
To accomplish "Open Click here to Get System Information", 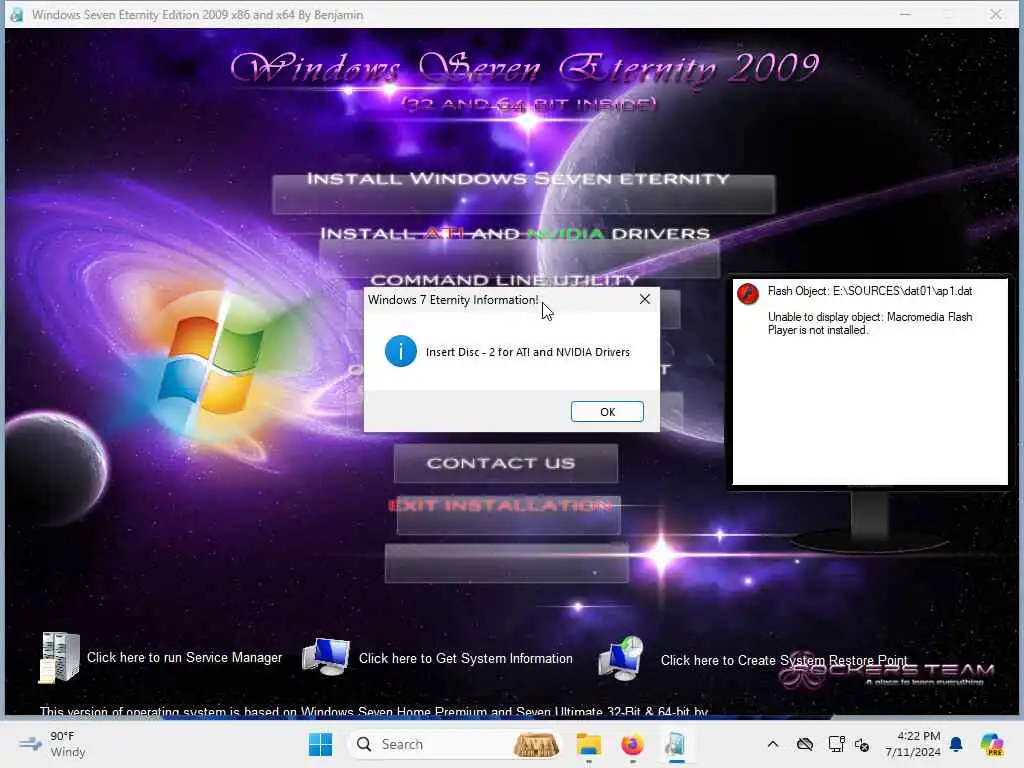I will [466, 658].
